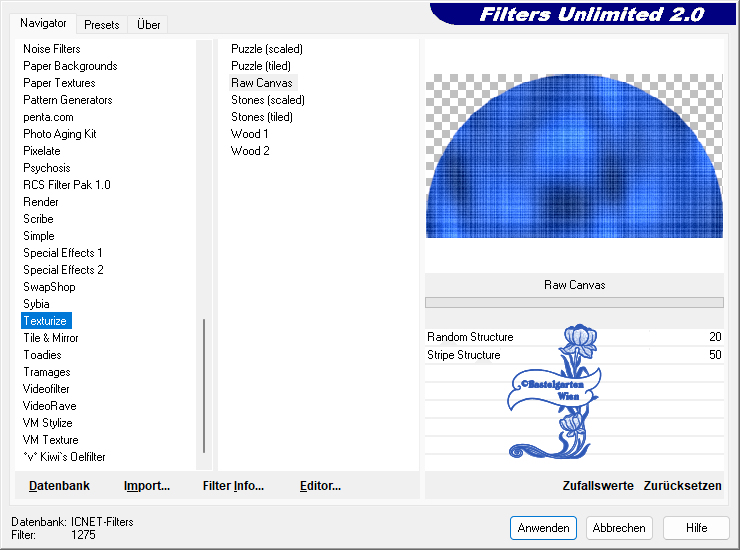
Task: Select Sybia category
Action: coord(36,304)
